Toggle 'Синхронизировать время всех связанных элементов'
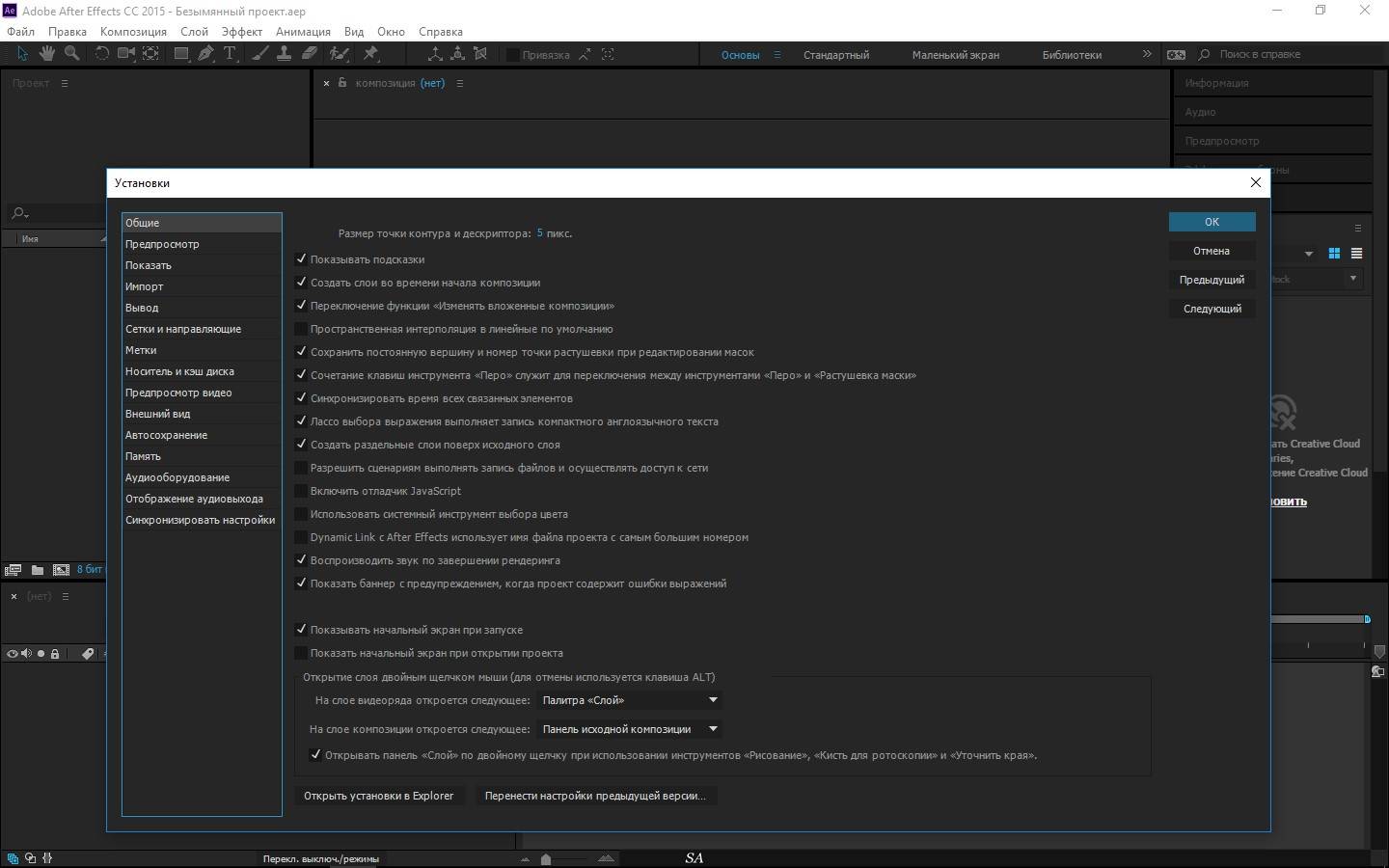The height and width of the screenshot is (868, 1389). (301, 398)
